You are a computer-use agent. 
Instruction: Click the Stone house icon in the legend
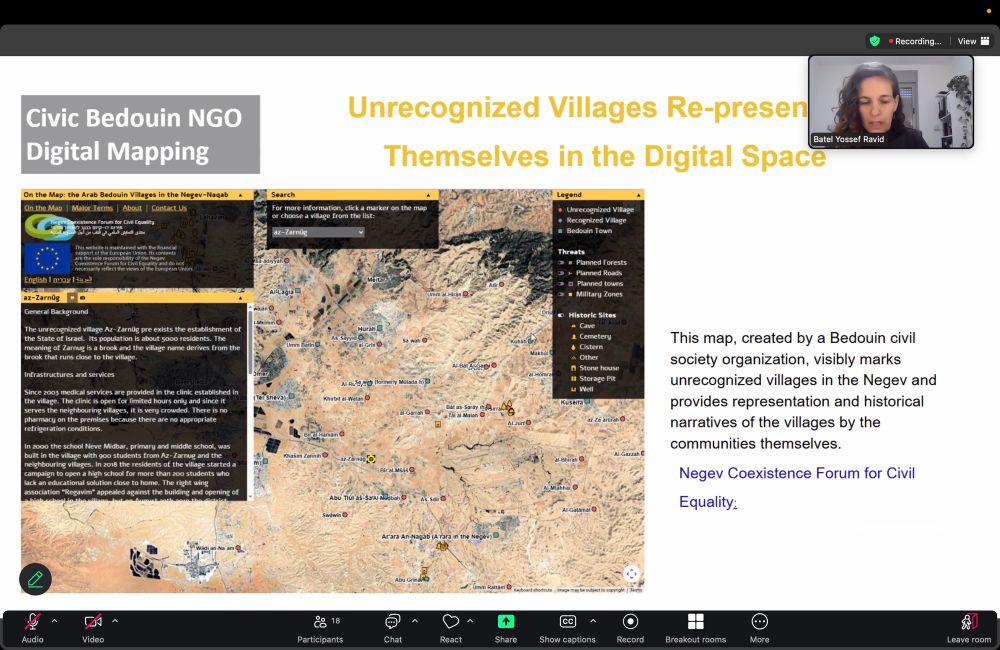[573, 368]
